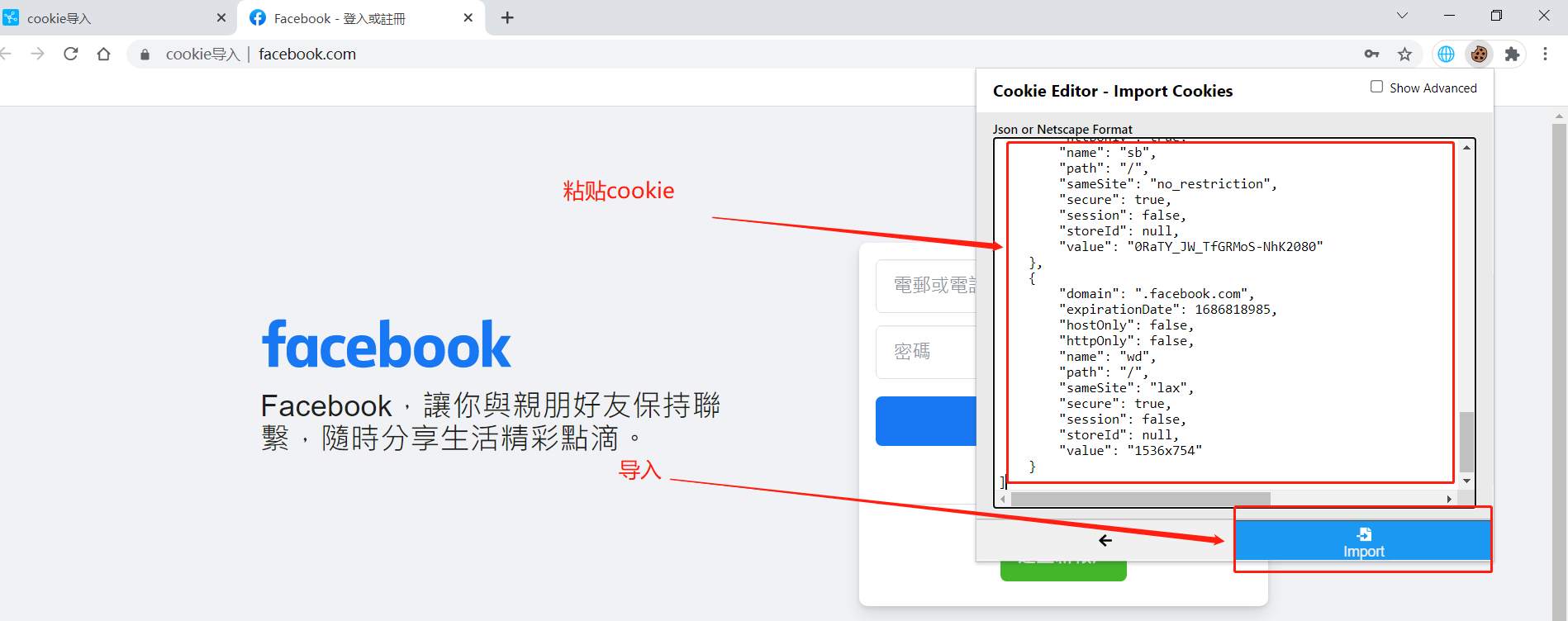Click the globe extension icon
The width and height of the screenshot is (1568, 621).
point(1446,54)
